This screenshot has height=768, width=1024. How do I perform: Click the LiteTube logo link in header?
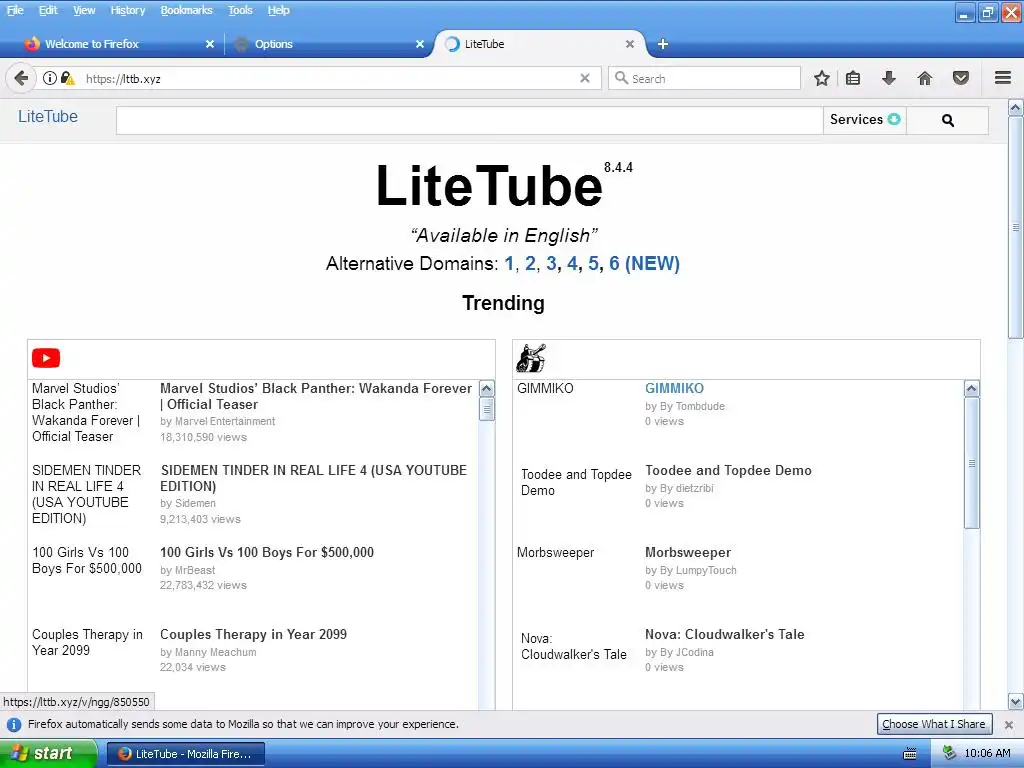(48, 116)
